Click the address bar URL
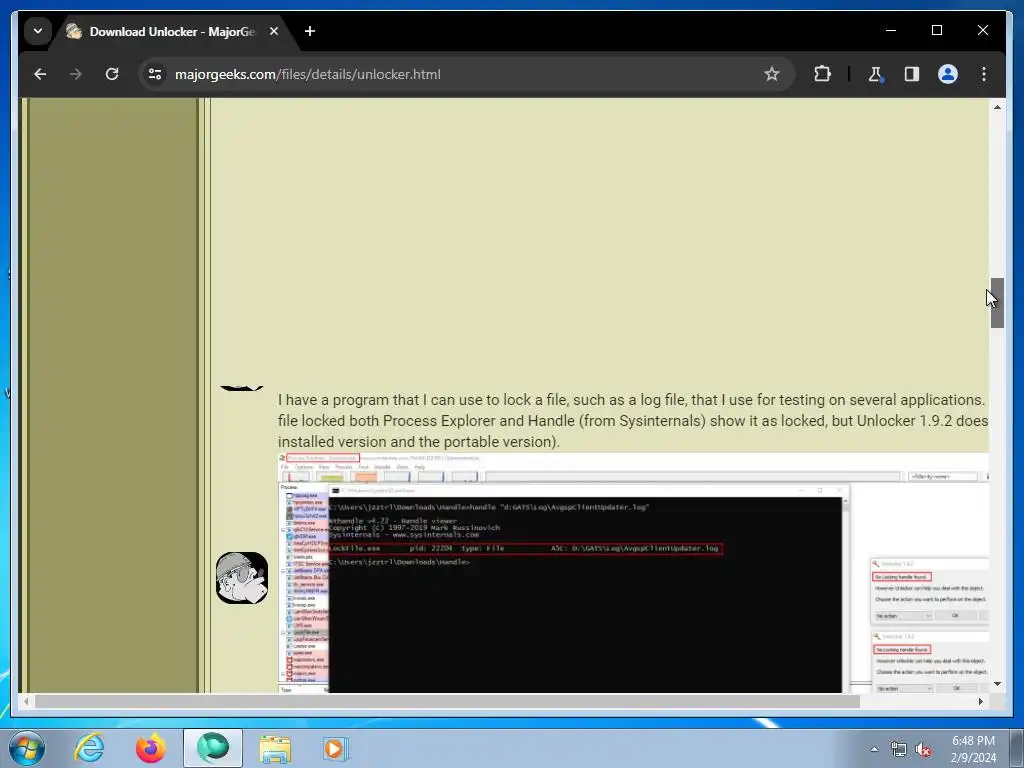 308,74
